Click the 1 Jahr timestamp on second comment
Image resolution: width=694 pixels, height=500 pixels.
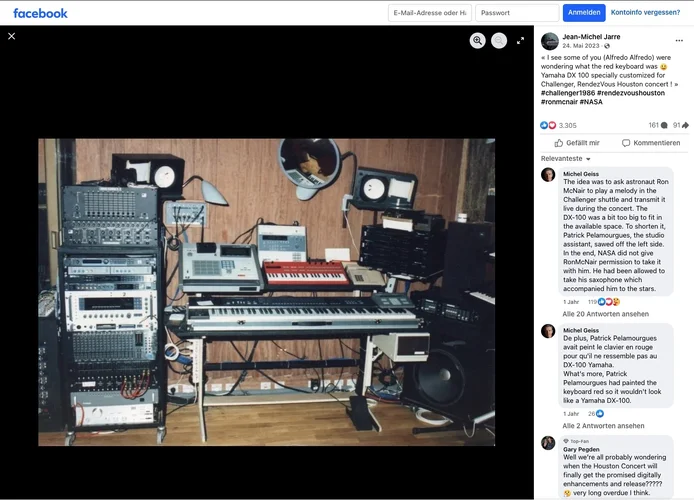click(571, 414)
